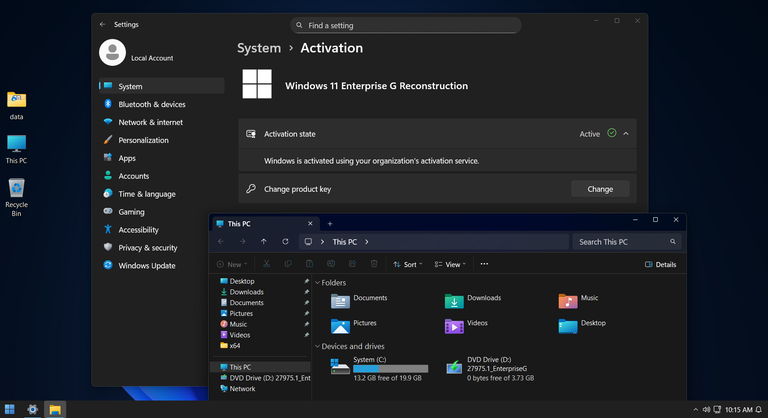Click the Paste toolbar icon
Screen dimensions: 768x418
coord(309,264)
